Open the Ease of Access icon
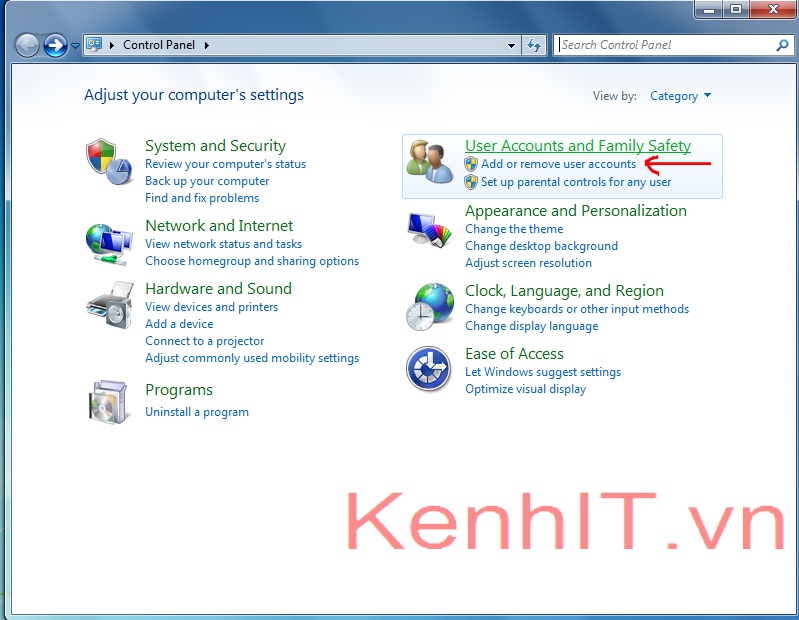The height and width of the screenshot is (620, 799). [x=429, y=369]
